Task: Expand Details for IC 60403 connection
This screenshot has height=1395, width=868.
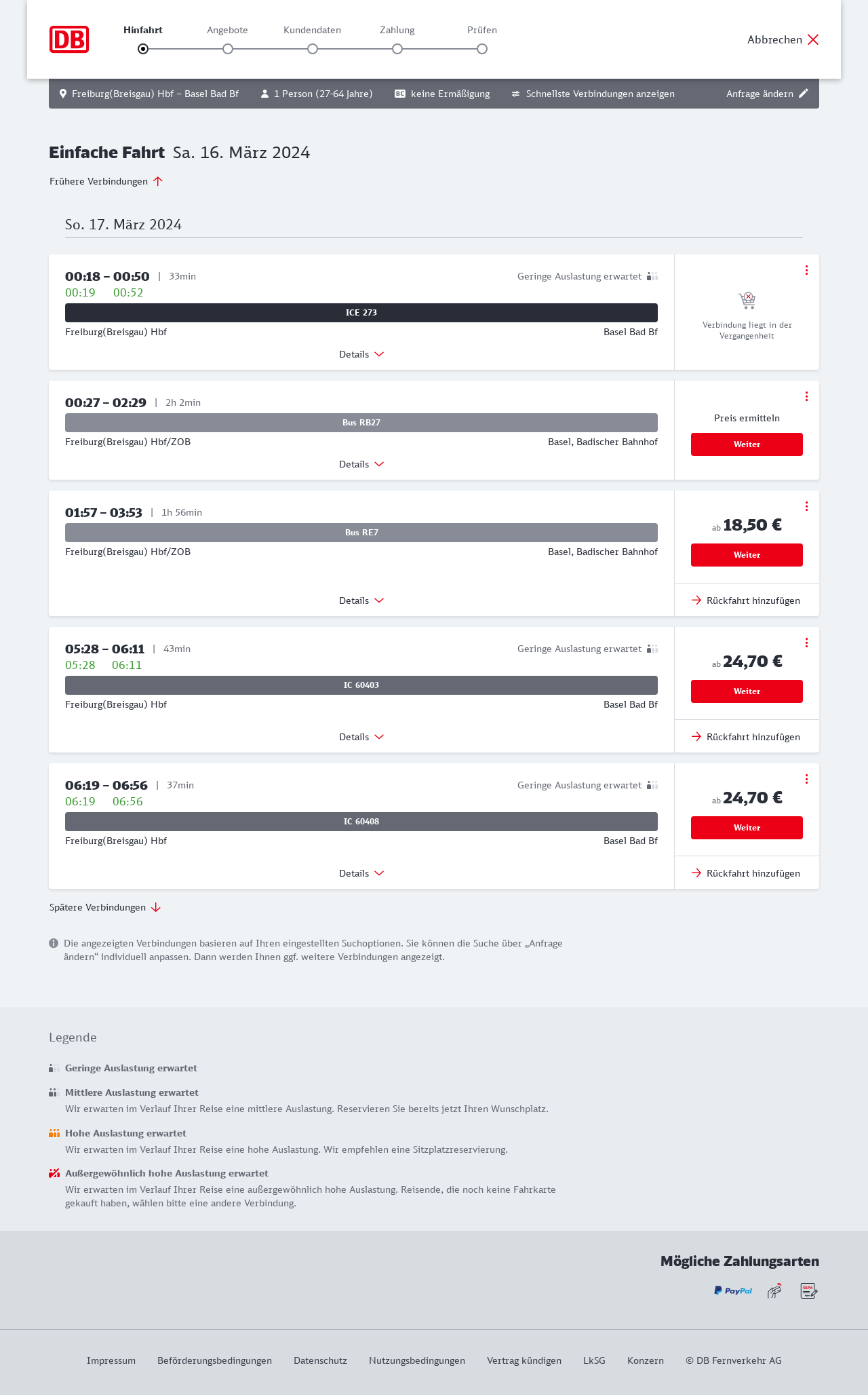Action: click(x=361, y=737)
